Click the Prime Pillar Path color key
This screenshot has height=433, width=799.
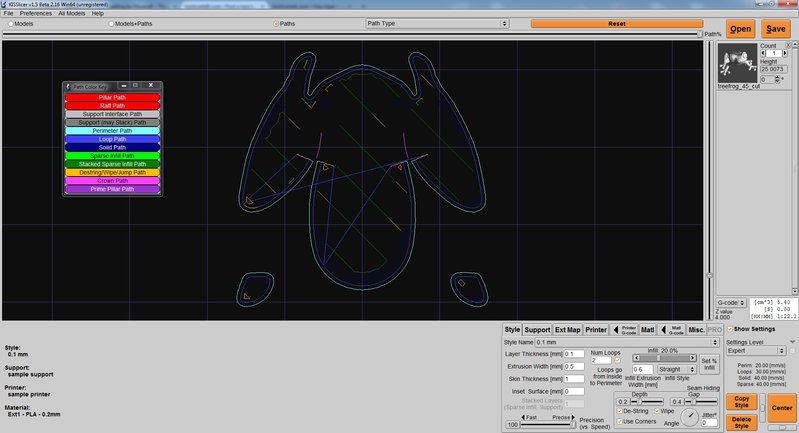tap(112, 189)
